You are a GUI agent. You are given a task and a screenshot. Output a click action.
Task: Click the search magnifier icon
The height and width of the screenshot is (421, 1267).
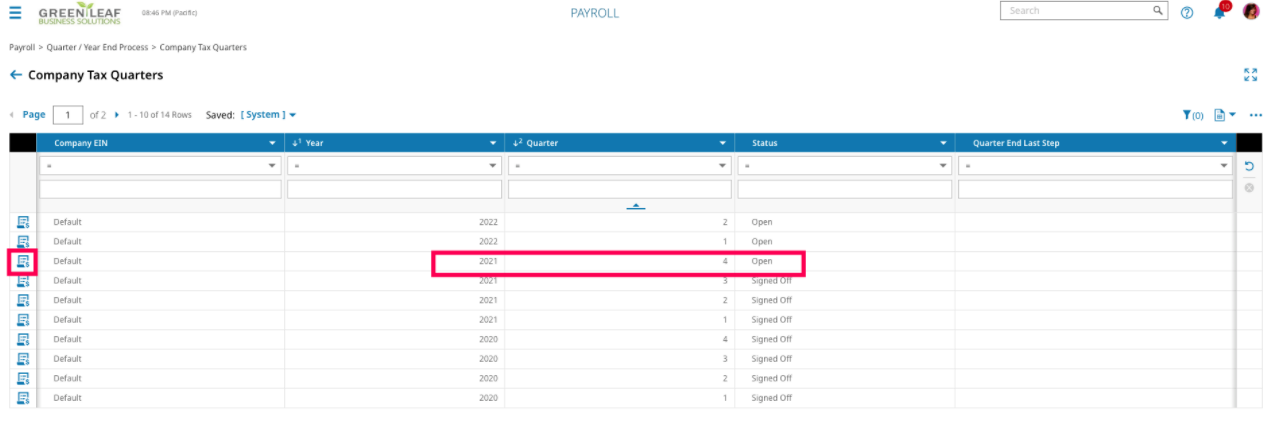(1157, 11)
